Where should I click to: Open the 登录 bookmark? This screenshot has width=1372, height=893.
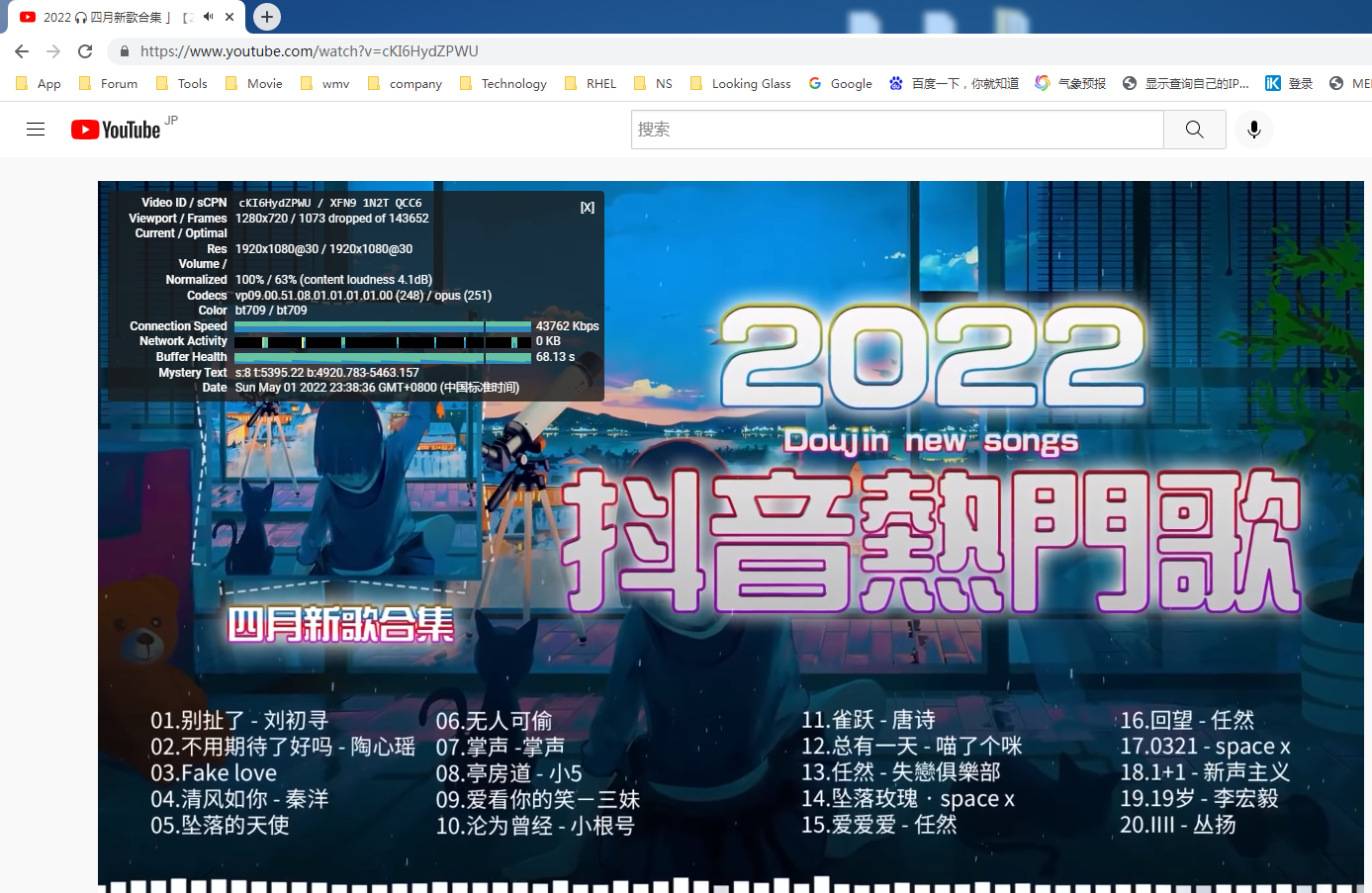(1289, 84)
